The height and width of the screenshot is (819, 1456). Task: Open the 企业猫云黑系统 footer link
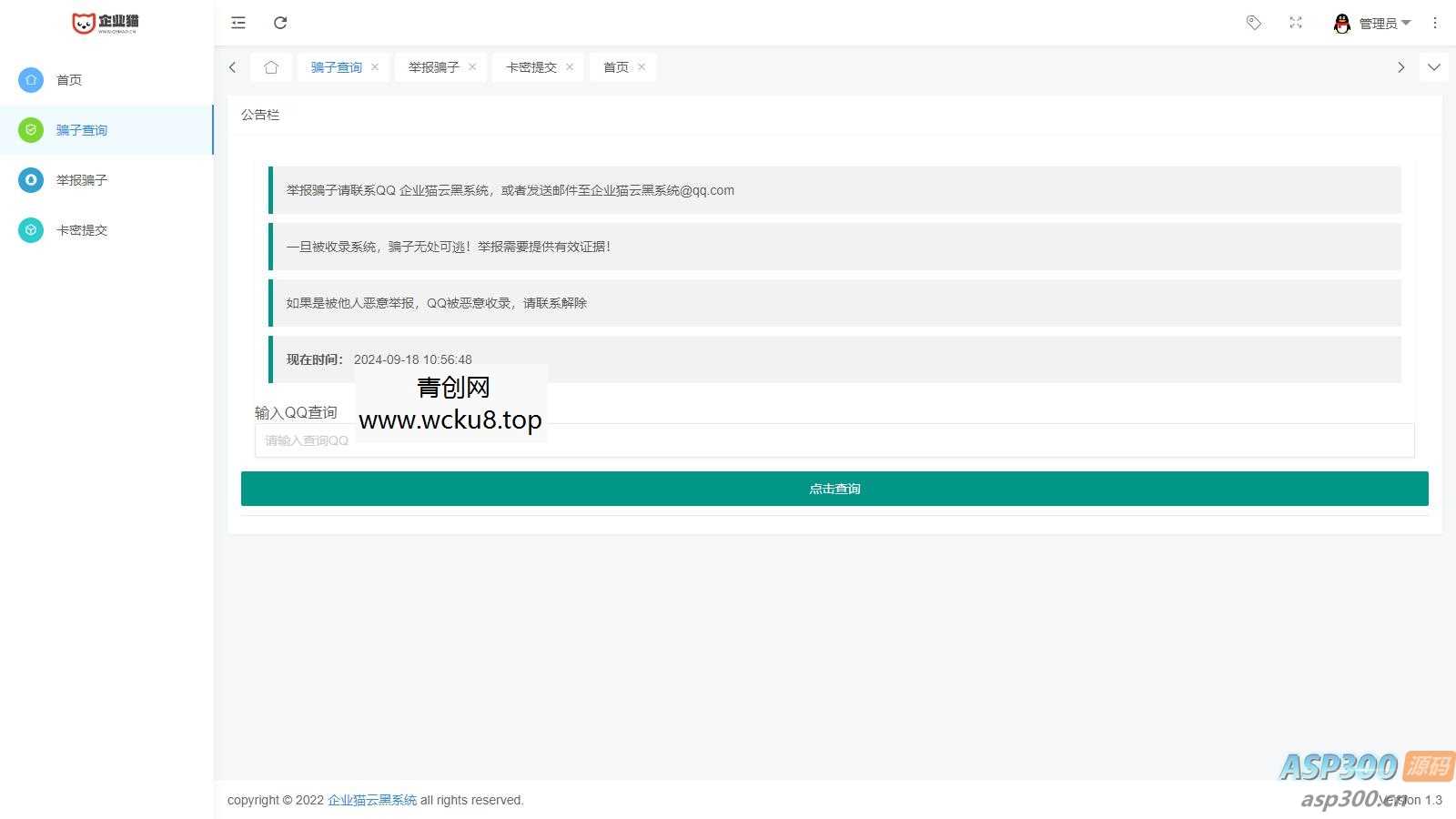click(x=371, y=800)
